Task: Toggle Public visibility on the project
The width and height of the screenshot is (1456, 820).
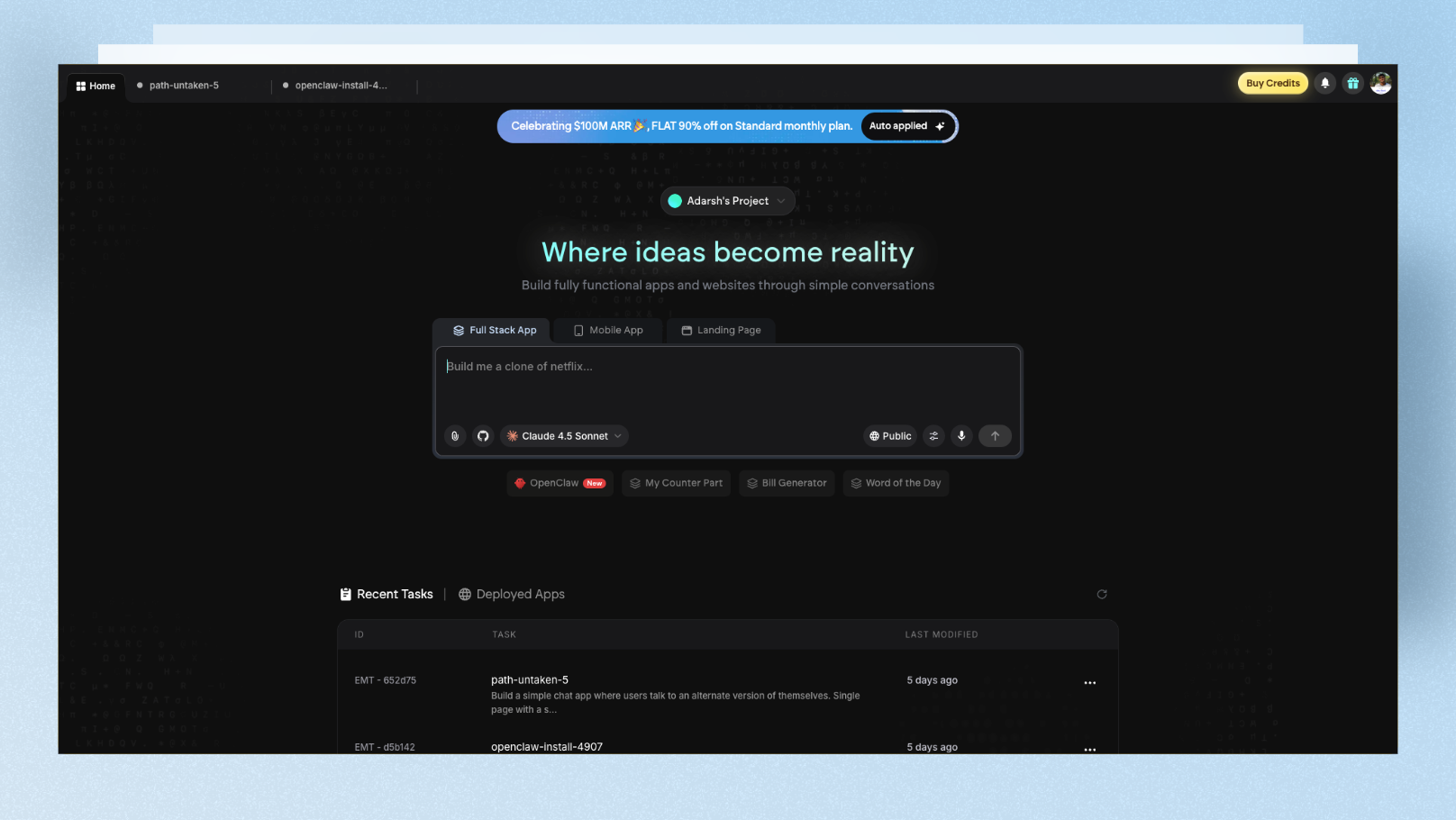Action: coord(889,435)
